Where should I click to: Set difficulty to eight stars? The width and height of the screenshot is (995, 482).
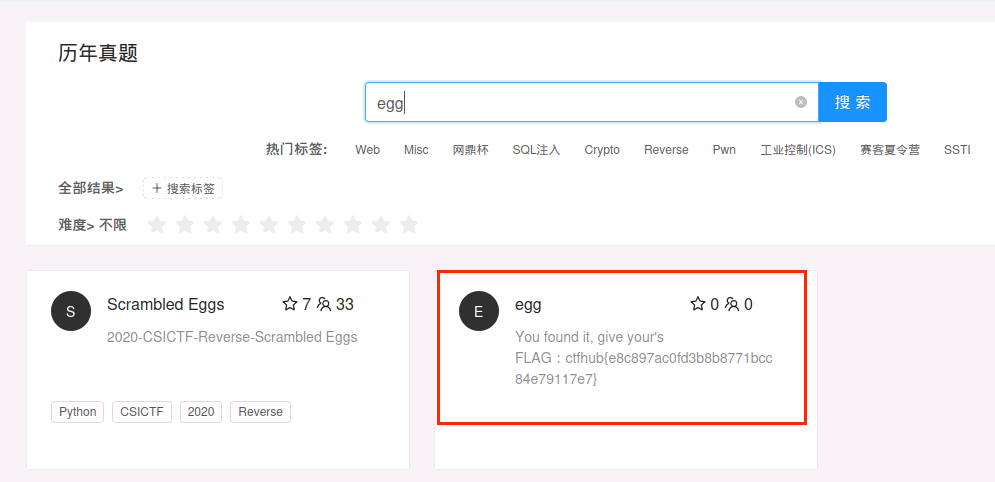(353, 225)
